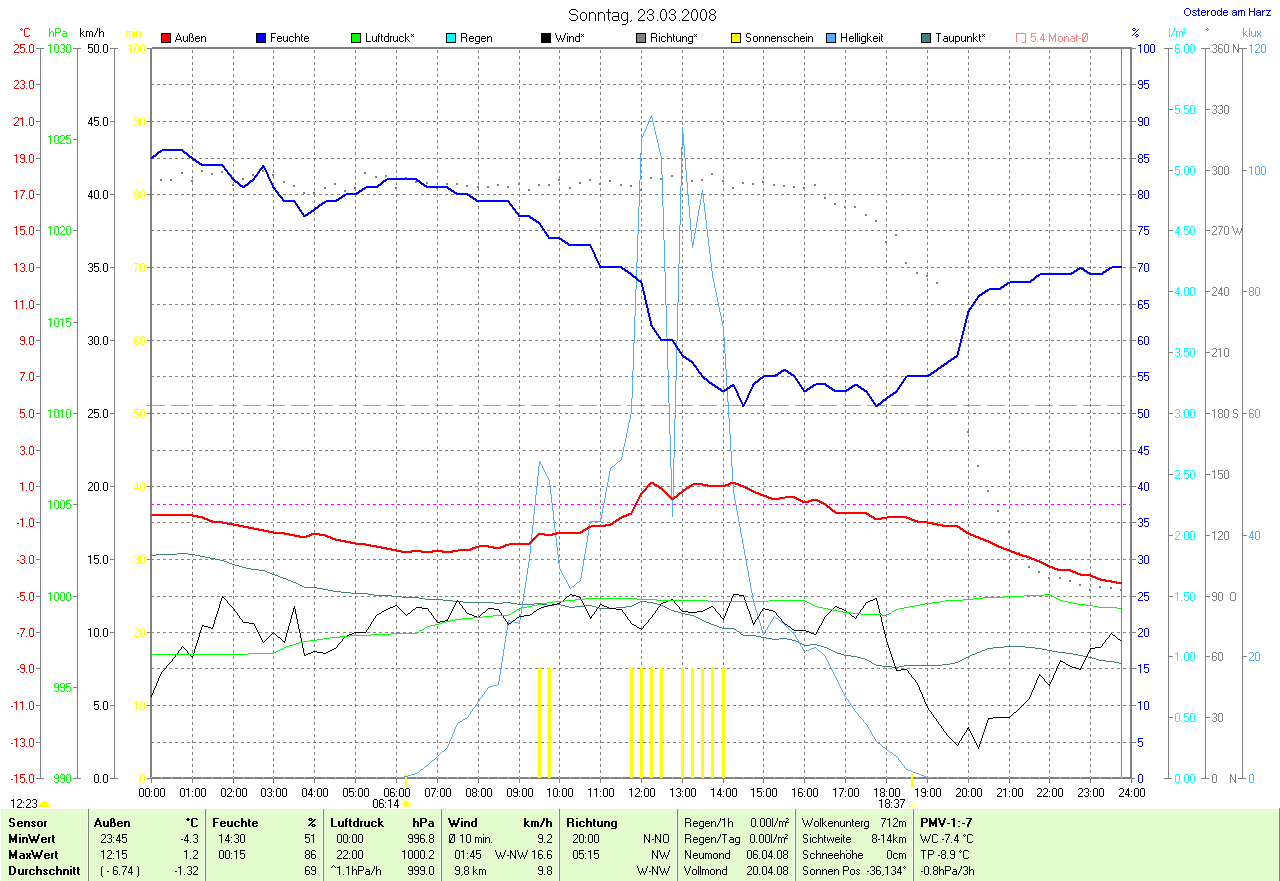
Task: Click the PMV-1:-7 header label
Action: point(946,823)
